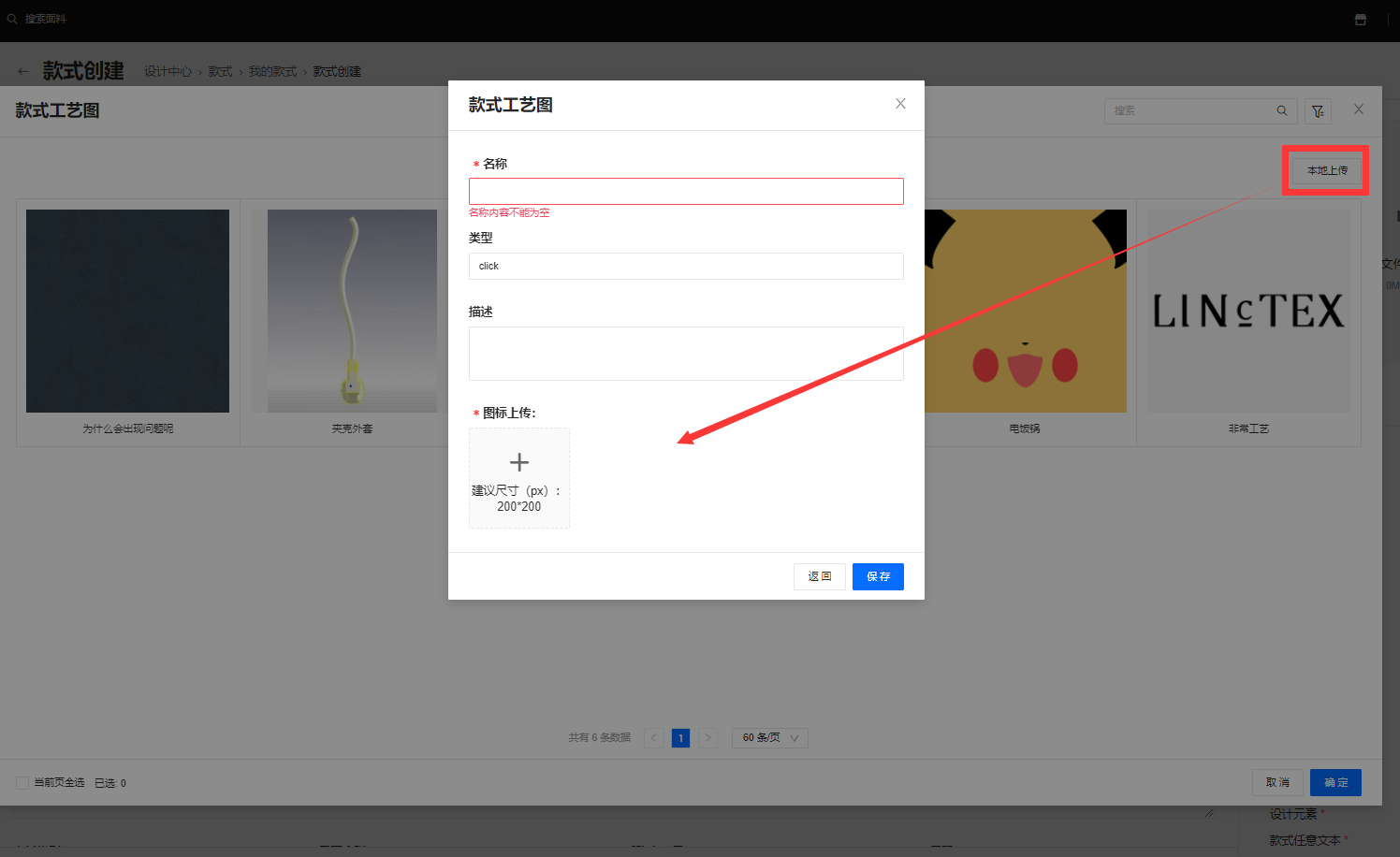Image resolution: width=1400 pixels, height=857 pixels.
Task: Select the 为什么会出现问题呢 thumbnail
Action: 127,311
